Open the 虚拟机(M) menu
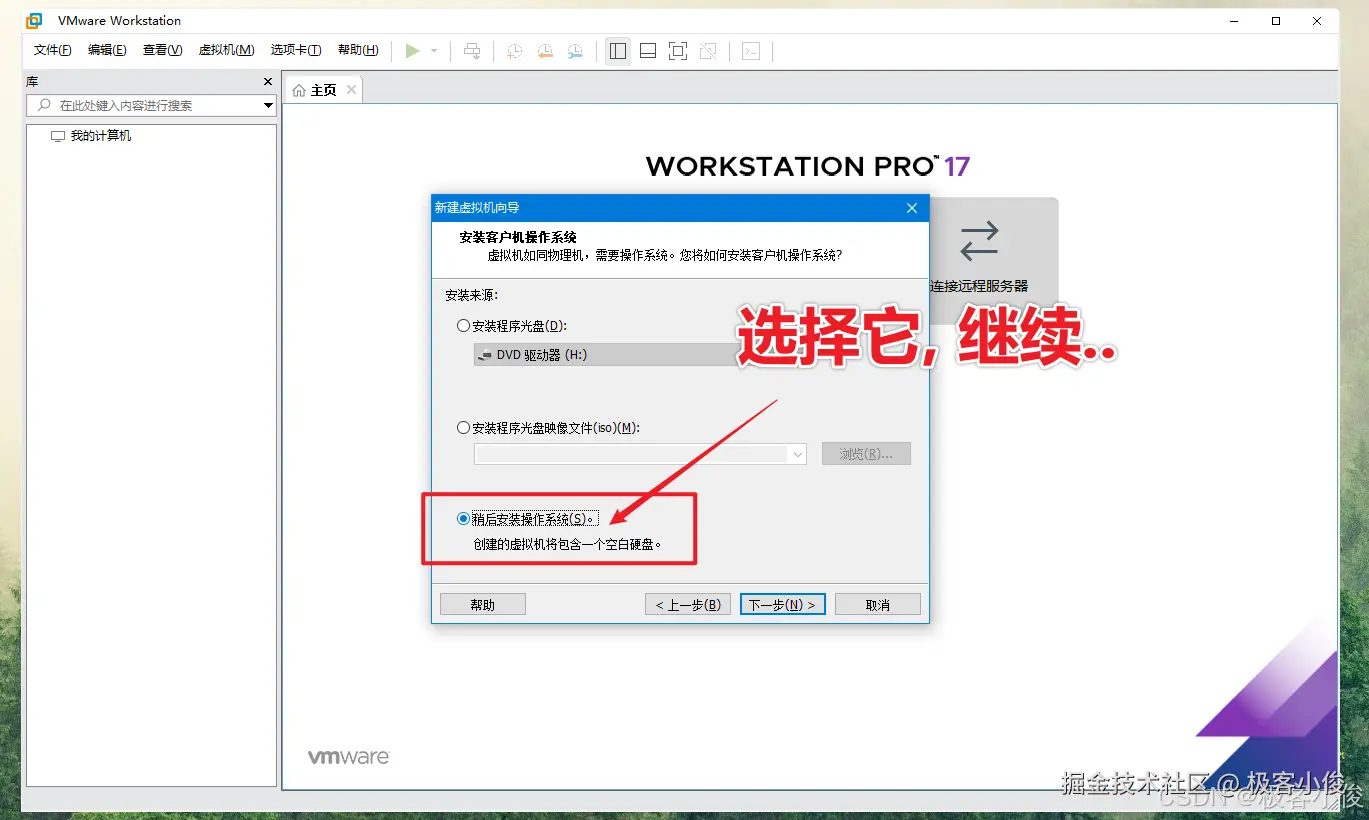Image resolution: width=1369 pixels, height=820 pixels. (226, 50)
